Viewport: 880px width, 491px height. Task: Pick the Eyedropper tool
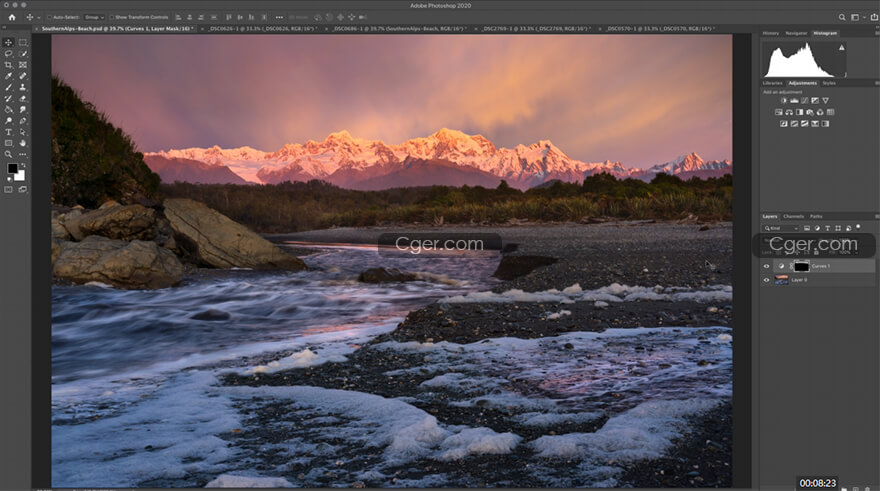(x=9, y=76)
